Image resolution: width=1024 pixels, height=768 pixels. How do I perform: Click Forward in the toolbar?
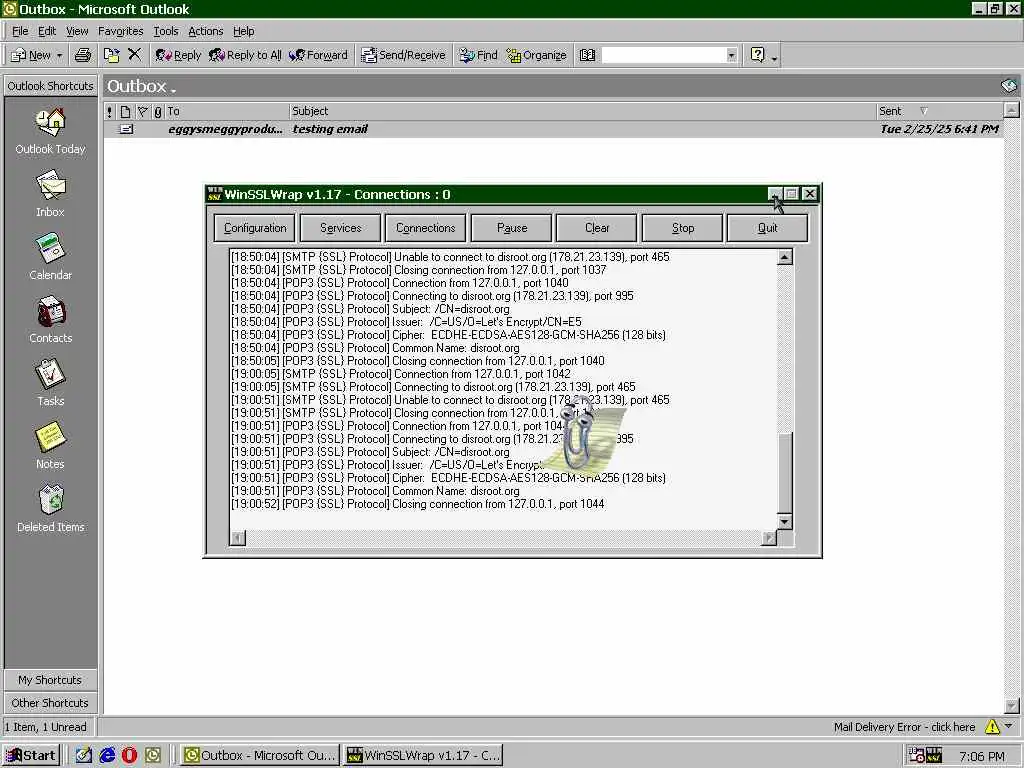click(318, 56)
